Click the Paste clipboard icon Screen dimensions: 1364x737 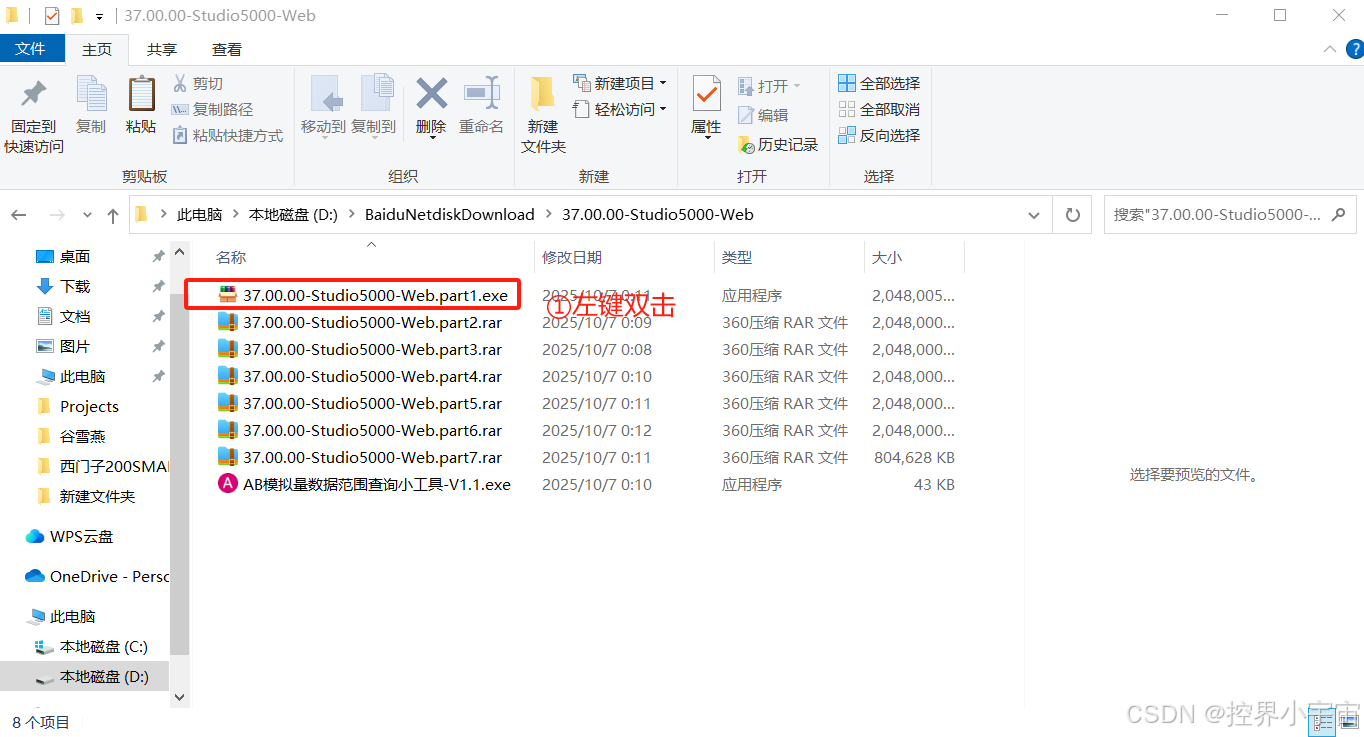(x=141, y=94)
